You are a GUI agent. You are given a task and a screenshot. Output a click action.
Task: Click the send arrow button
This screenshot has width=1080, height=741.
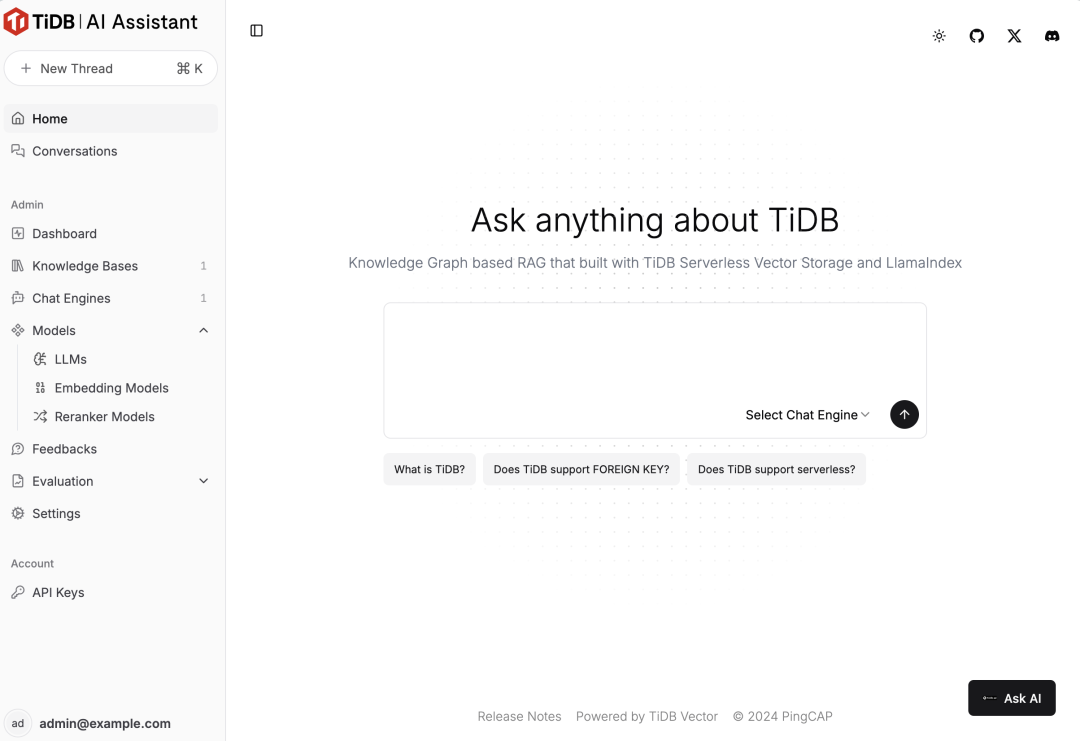pos(904,415)
